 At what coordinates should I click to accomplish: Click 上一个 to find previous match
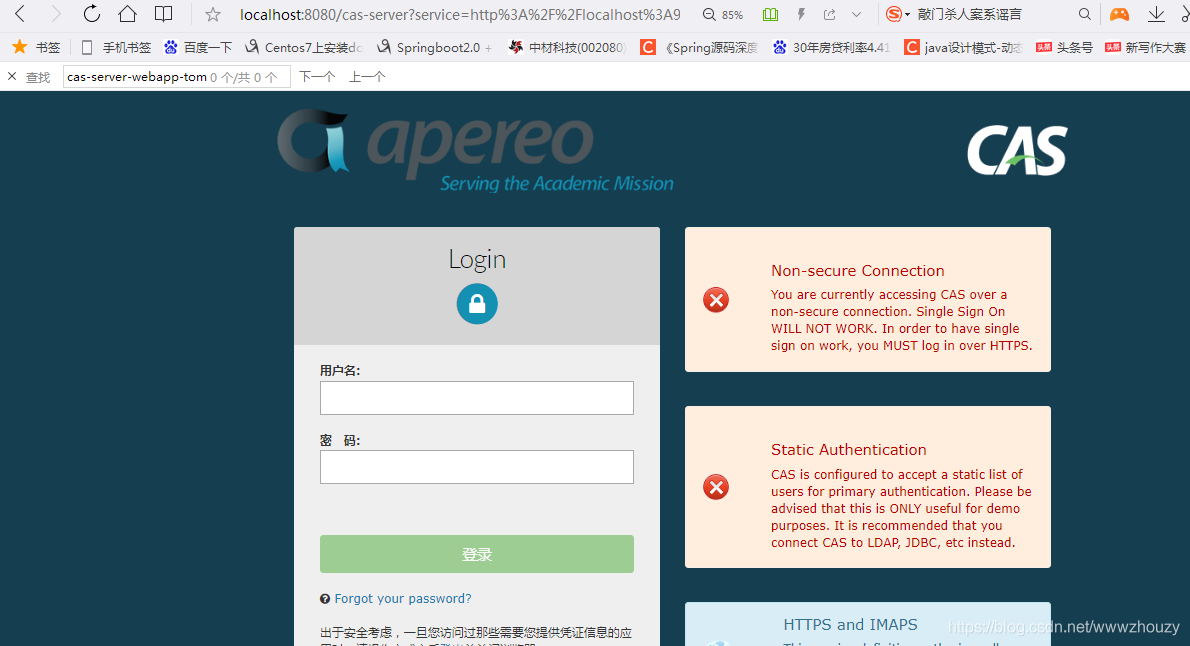367,77
